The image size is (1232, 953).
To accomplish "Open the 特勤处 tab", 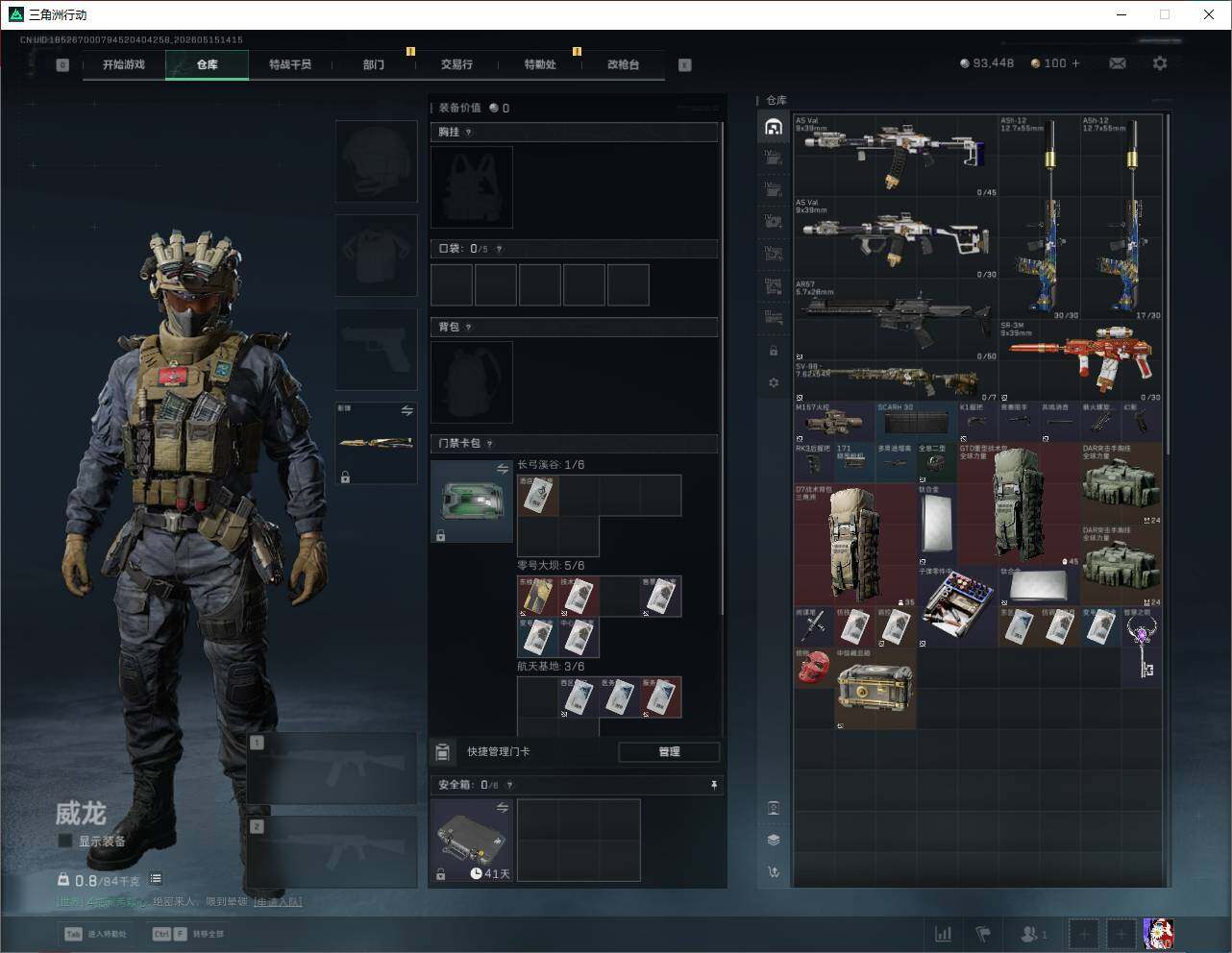I will click(x=540, y=64).
